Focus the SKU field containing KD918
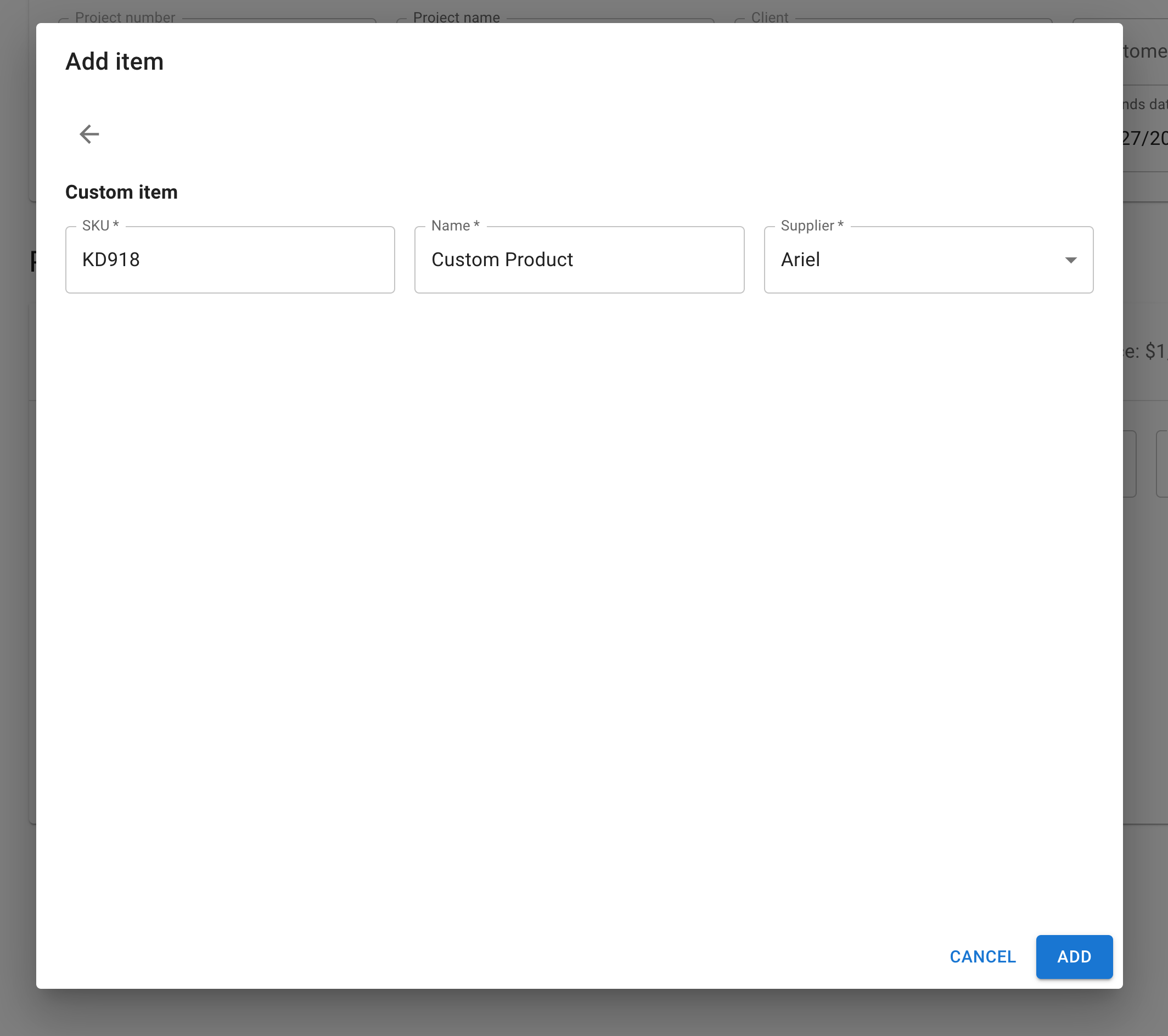1168x1036 pixels. (230, 260)
